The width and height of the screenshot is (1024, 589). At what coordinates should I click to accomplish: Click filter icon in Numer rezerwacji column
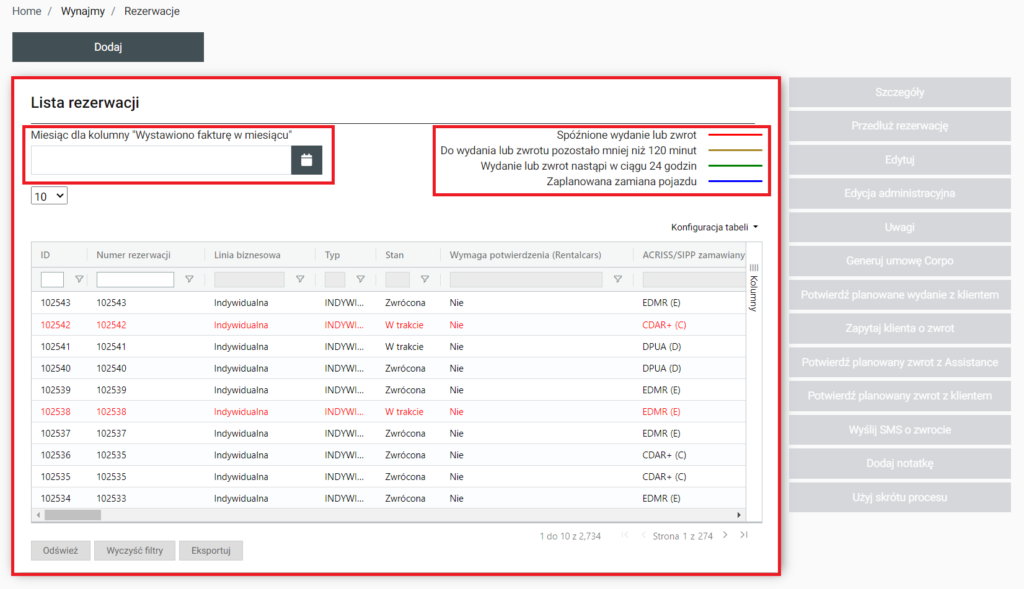(x=189, y=280)
